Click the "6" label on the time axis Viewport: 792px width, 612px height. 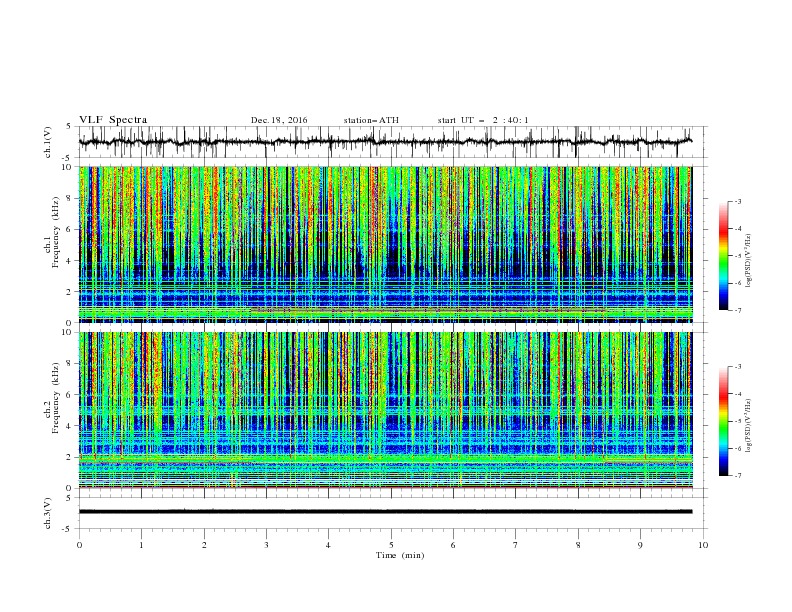[x=453, y=545]
